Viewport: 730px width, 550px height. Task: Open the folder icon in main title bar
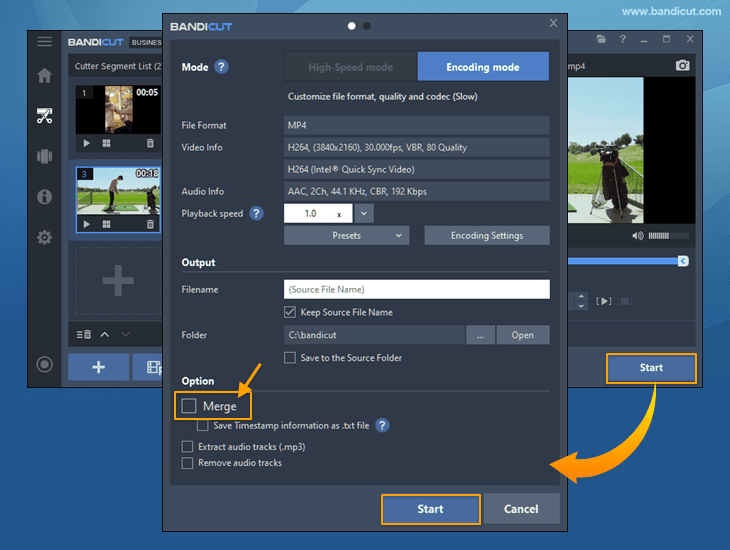coord(601,39)
